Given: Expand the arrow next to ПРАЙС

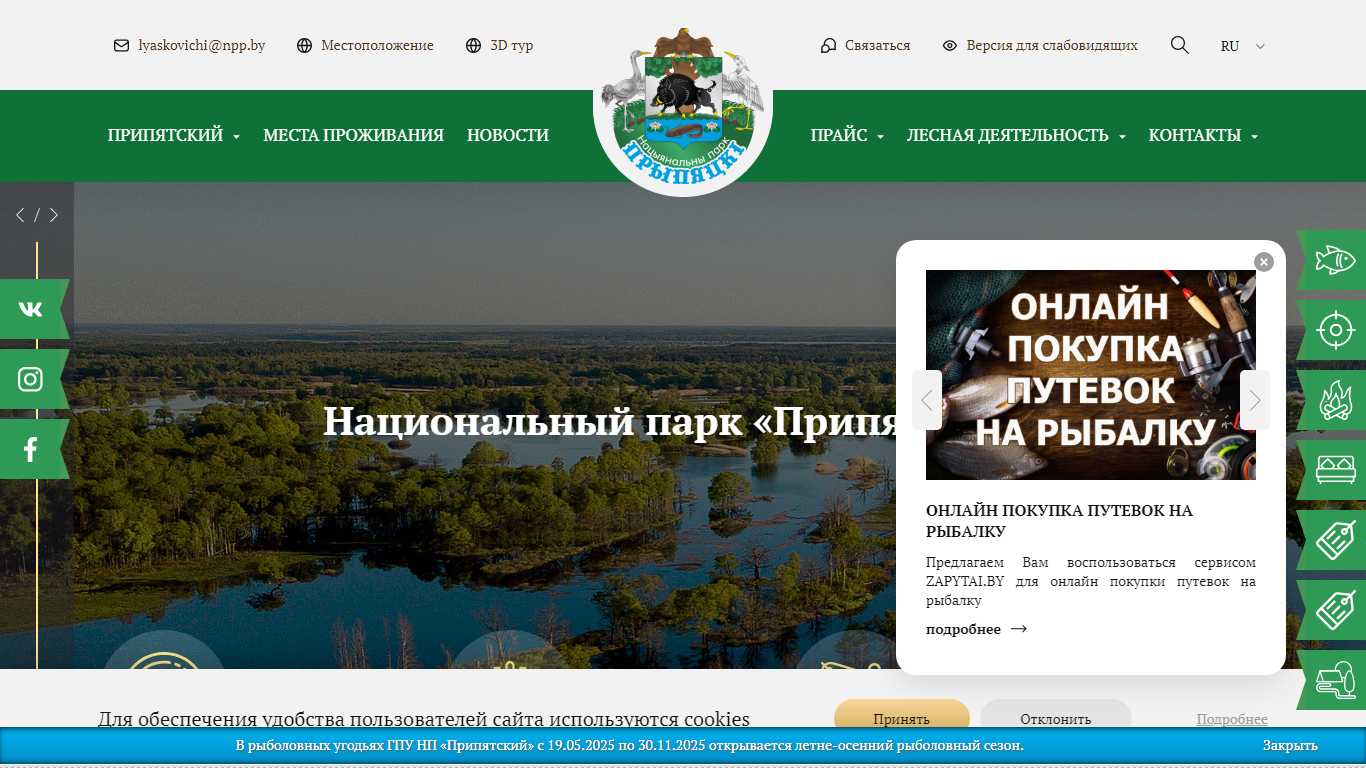Looking at the screenshot, I should point(880,137).
